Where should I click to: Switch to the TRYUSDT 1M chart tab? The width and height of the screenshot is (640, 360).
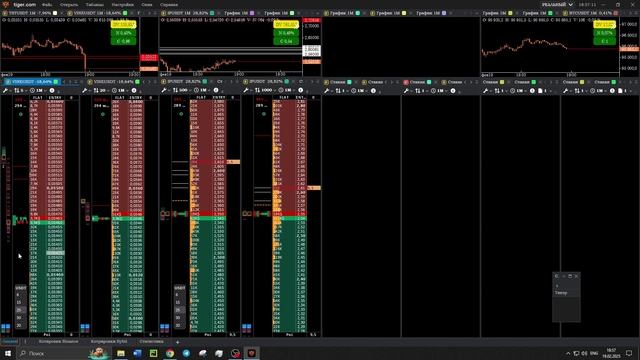(30, 13)
